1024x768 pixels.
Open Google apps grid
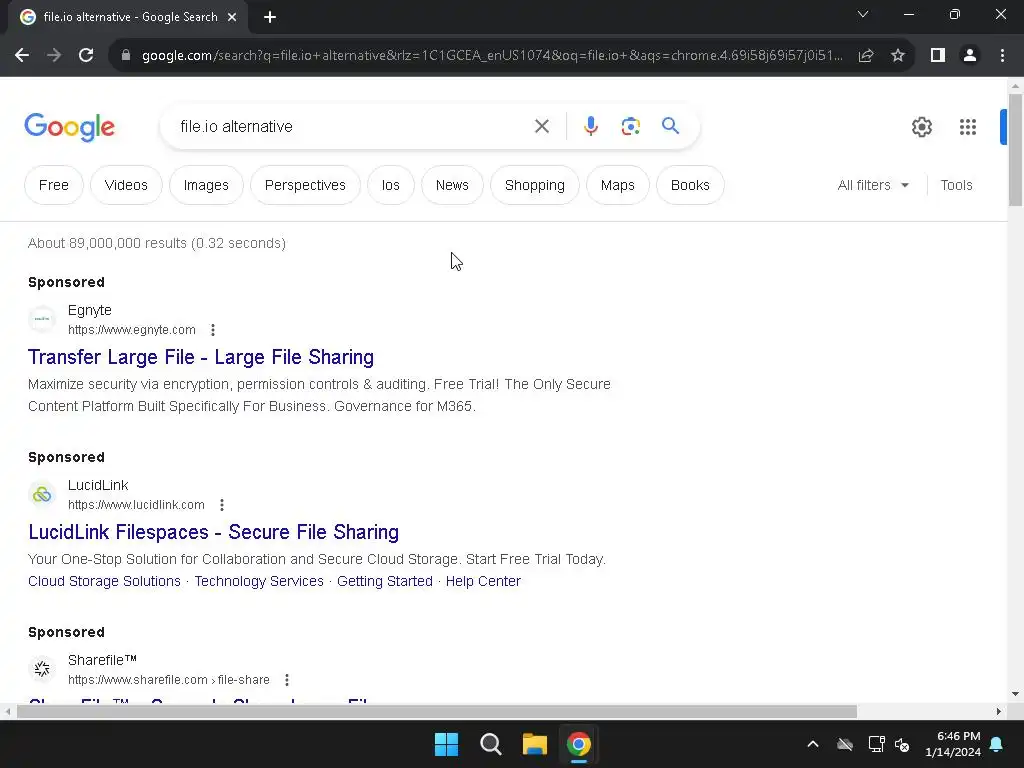pos(968,127)
